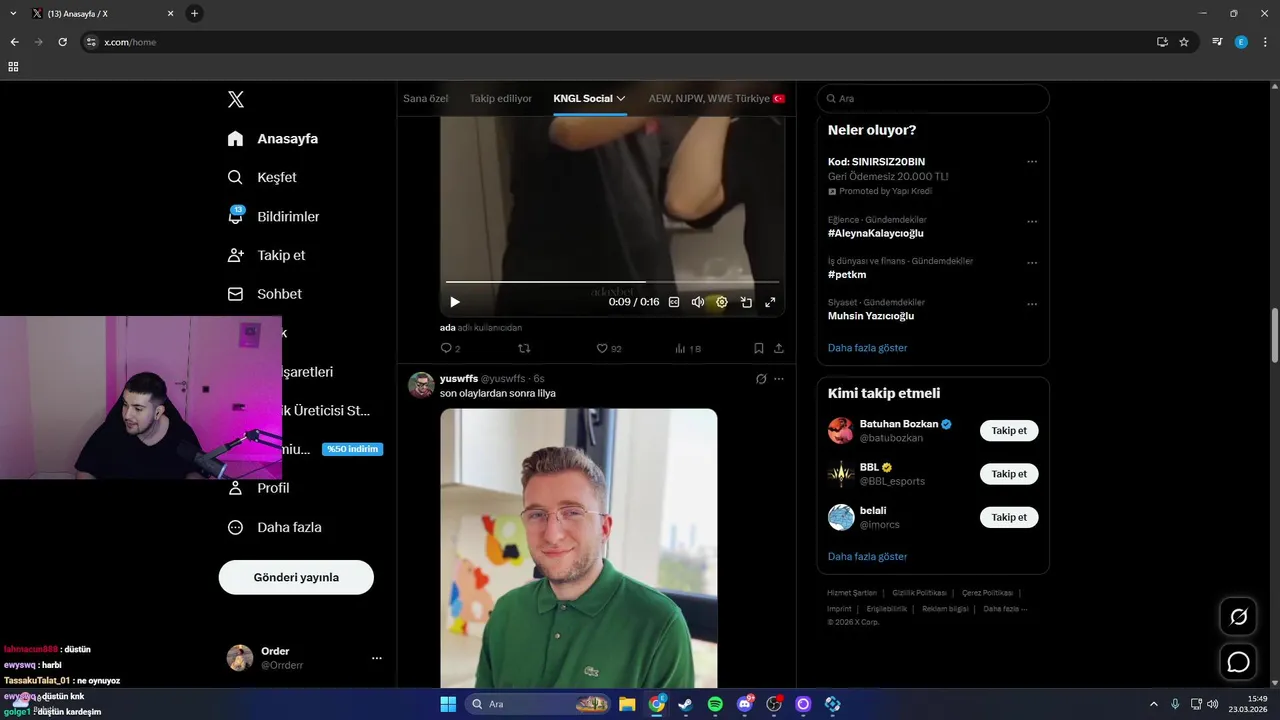Open Sohbet messages

265,294
